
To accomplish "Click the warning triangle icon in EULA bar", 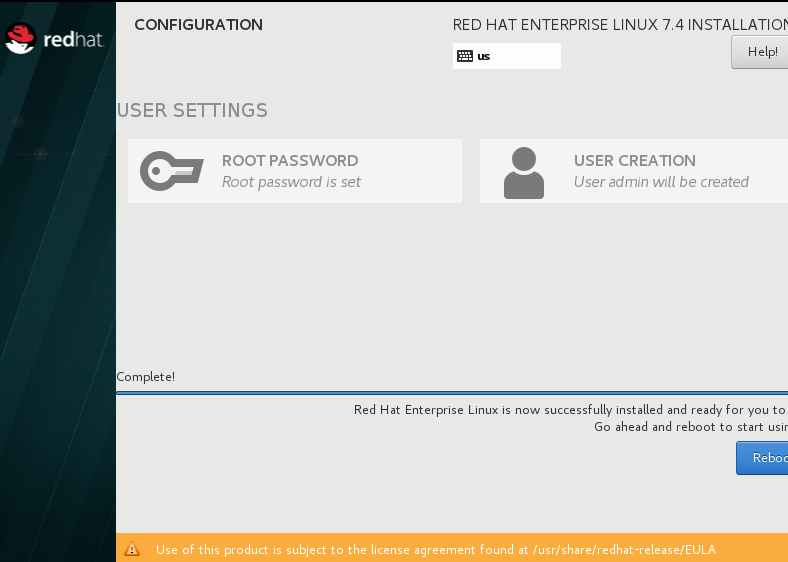I will [x=132, y=549].
